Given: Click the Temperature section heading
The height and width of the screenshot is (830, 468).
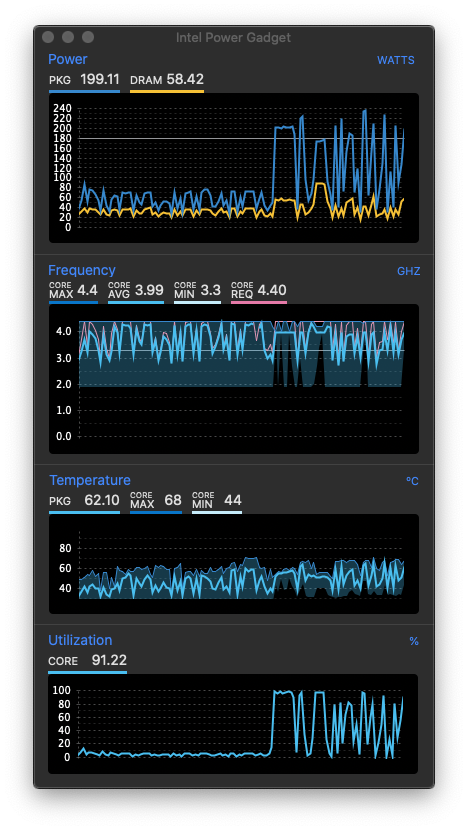Looking at the screenshot, I should [89, 480].
